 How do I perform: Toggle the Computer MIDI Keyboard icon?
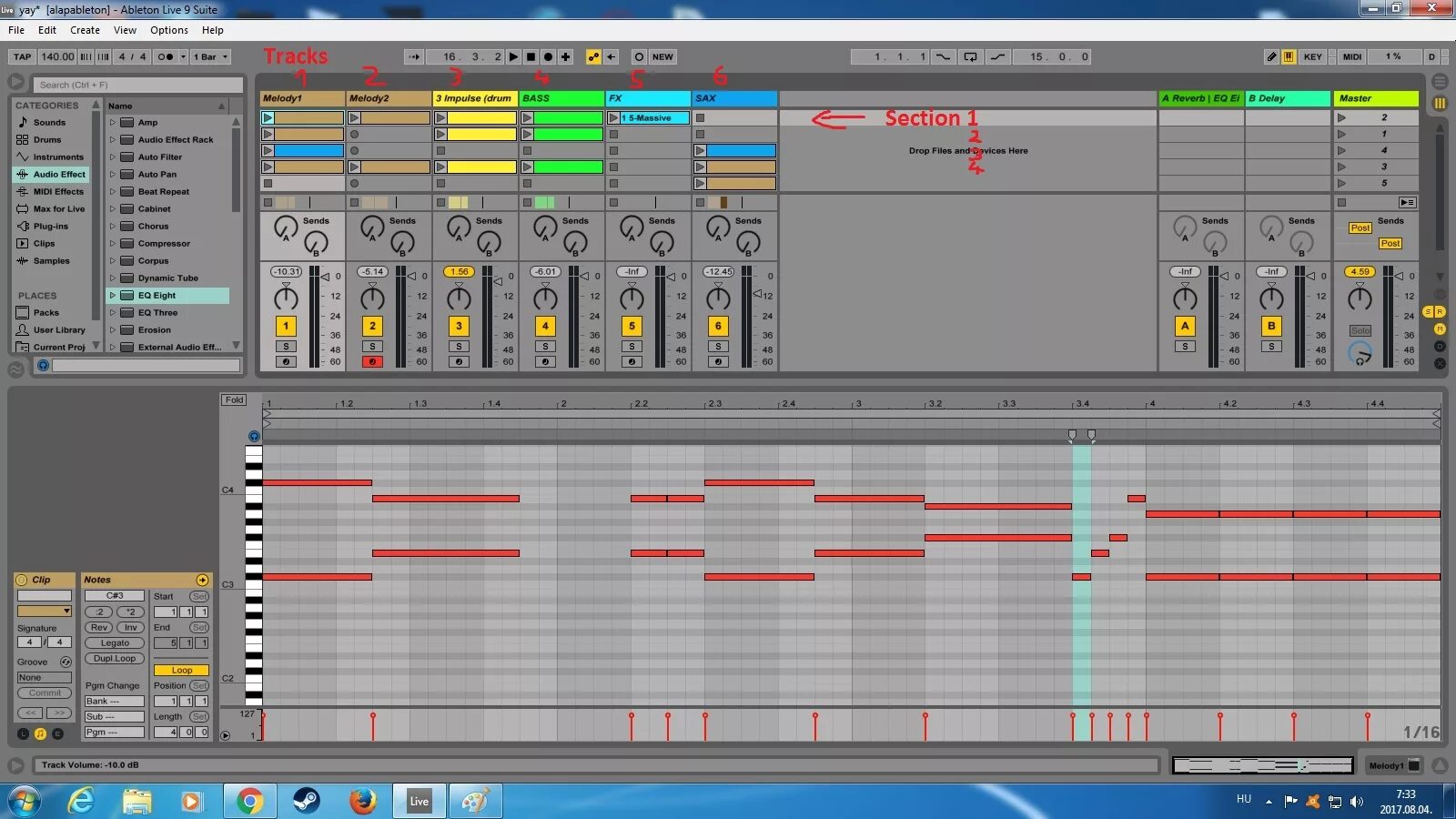tap(1289, 56)
